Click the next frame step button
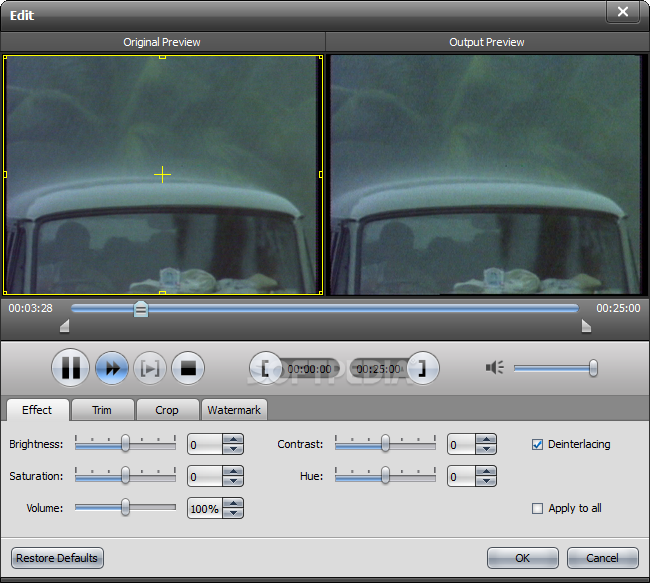 pyautogui.click(x=150, y=368)
